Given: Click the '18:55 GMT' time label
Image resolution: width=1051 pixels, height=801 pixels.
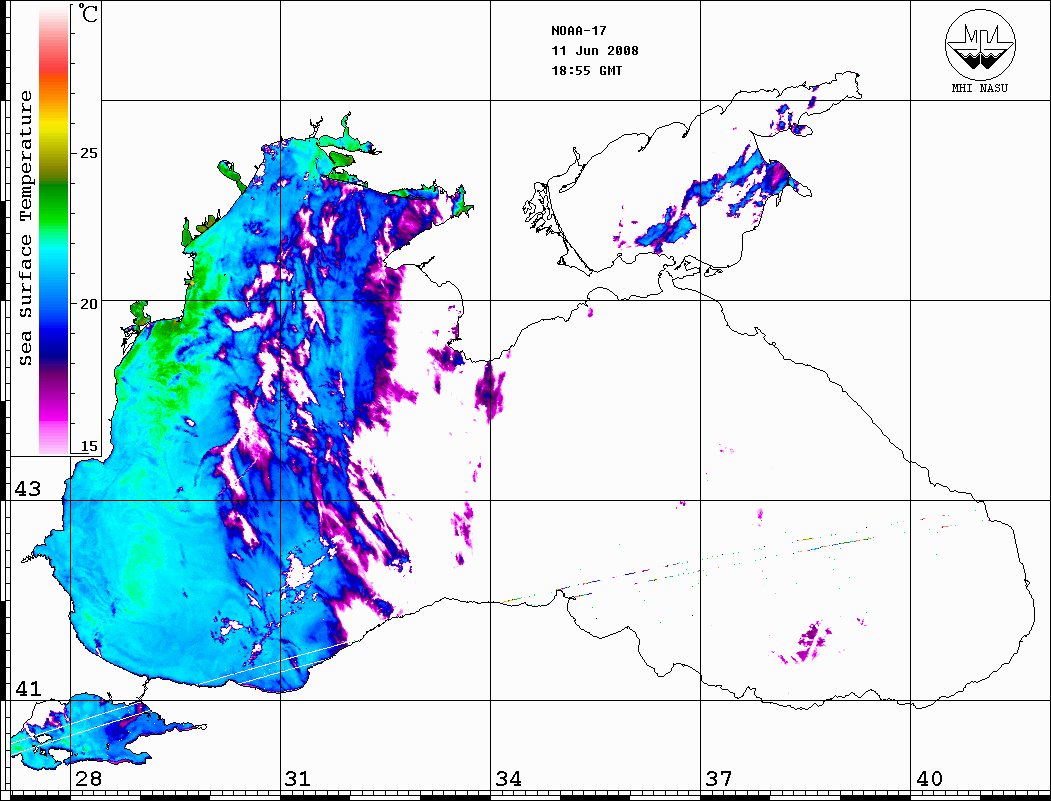Looking at the screenshot, I should [587, 71].
